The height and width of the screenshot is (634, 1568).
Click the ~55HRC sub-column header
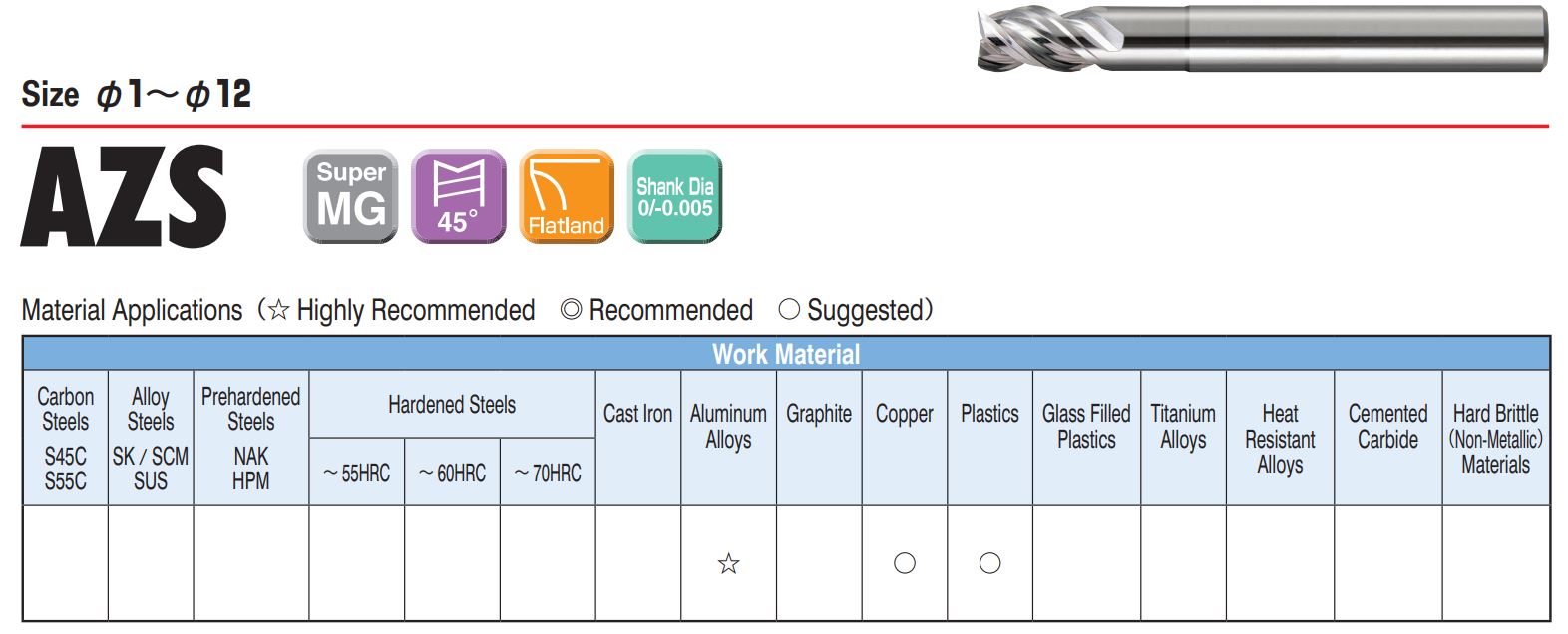pyautogui.click(x=356, y=473)
